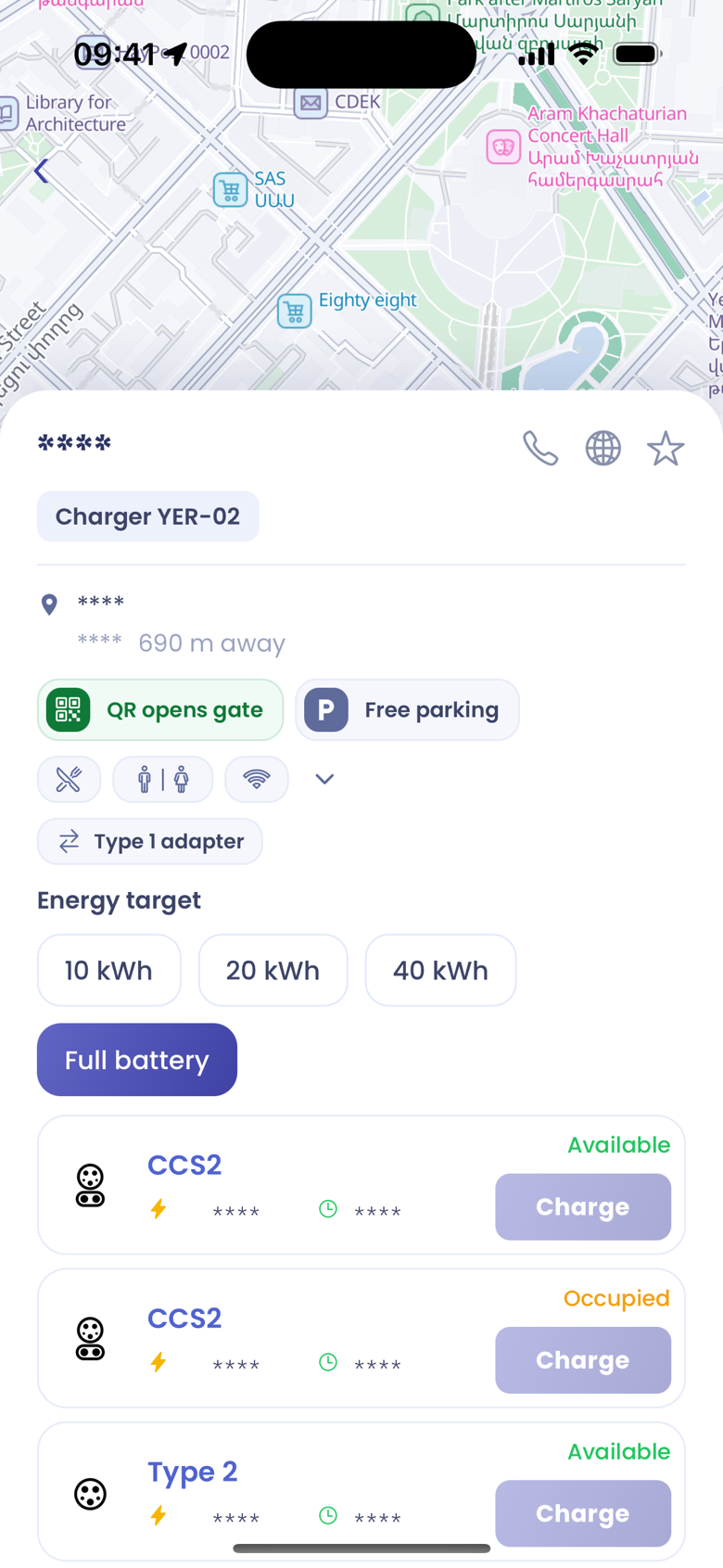Tap the Free parking chip

408,710
